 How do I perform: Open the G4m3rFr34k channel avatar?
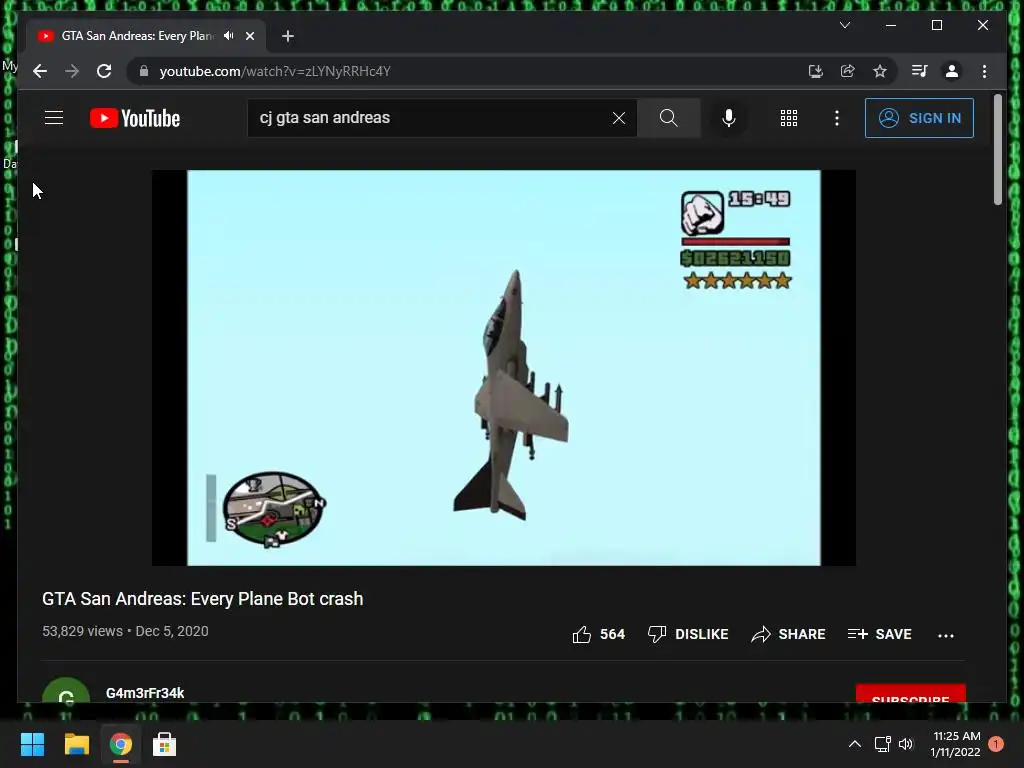pos(66,691)
